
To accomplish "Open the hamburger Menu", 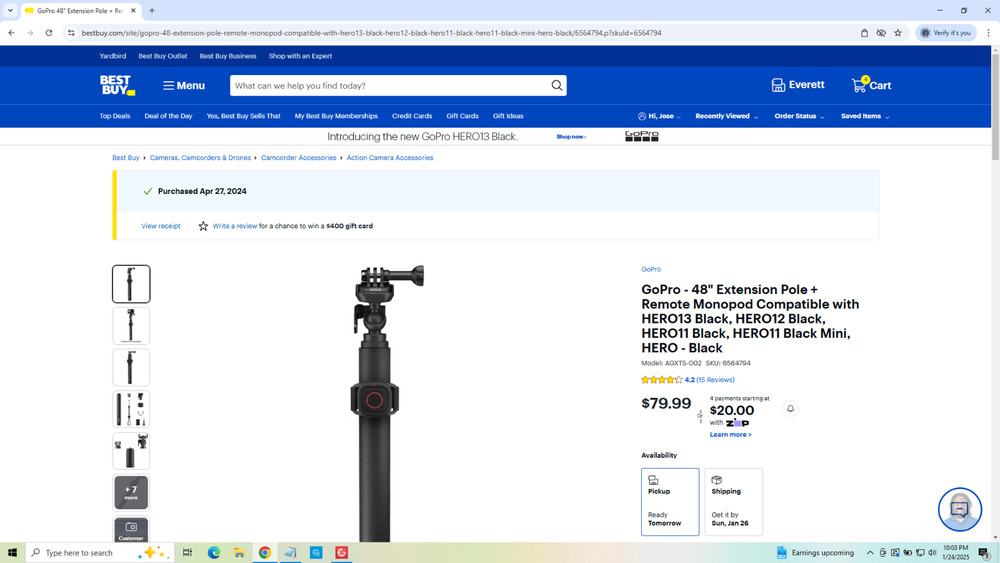I will click(x=184, y=85).
